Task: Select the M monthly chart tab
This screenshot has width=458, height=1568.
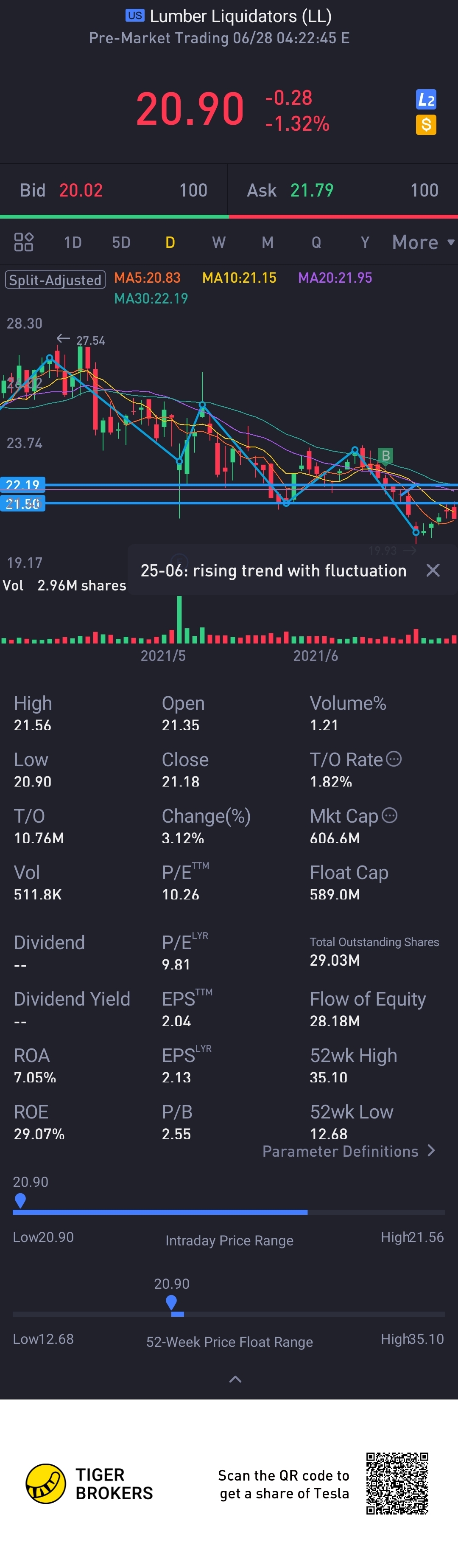Action: (x=268, y=242)
